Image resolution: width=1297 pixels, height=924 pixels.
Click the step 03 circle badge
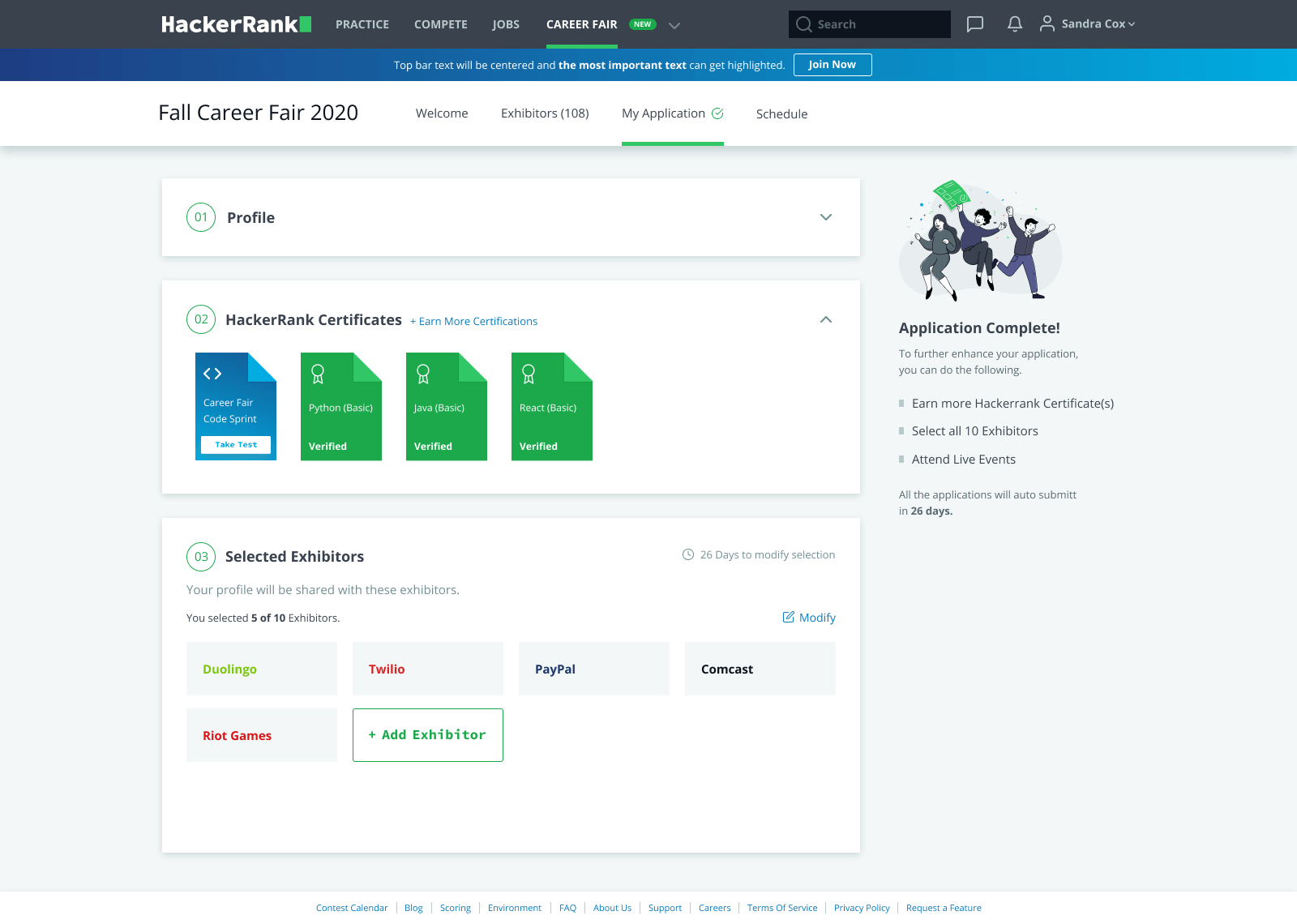[201, 557]
